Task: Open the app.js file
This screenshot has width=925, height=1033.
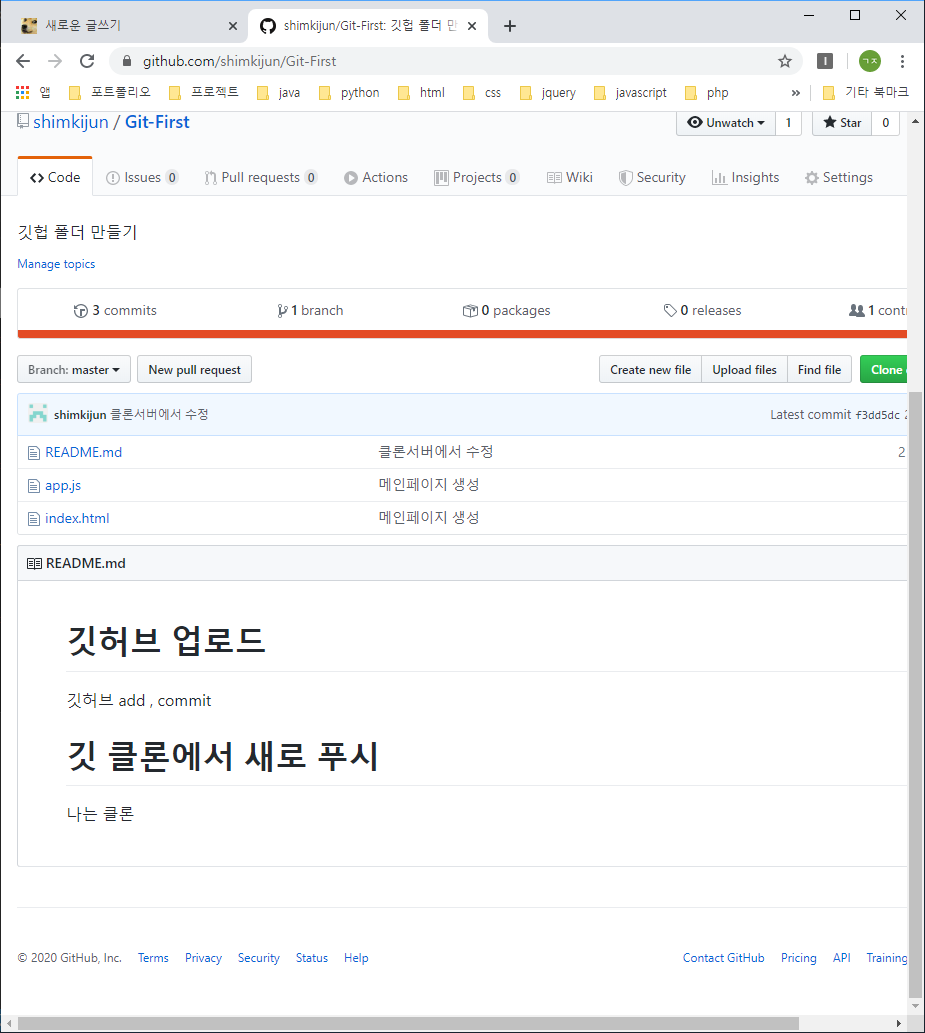Action: point(63,486)
